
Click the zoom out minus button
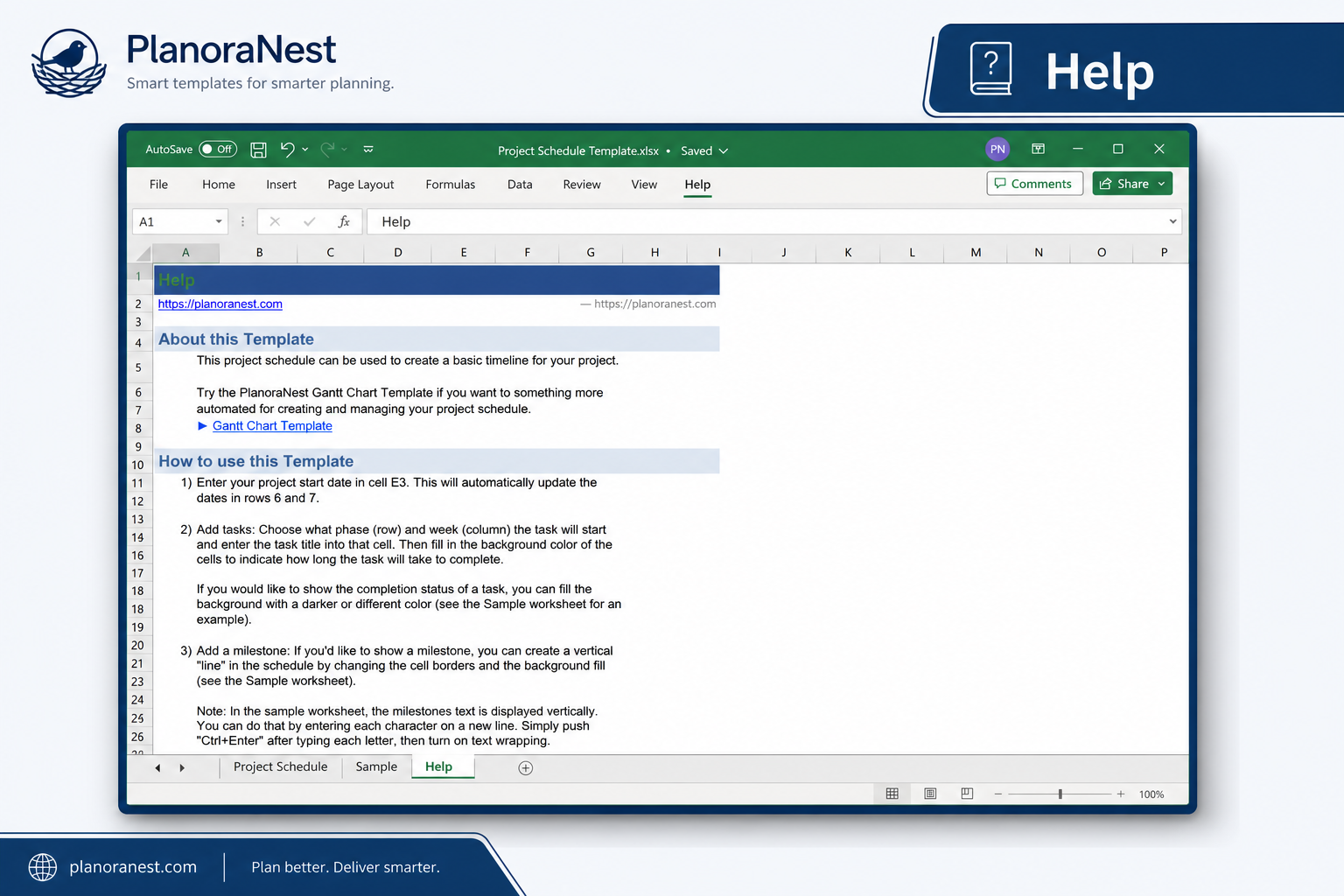point(997,794)
